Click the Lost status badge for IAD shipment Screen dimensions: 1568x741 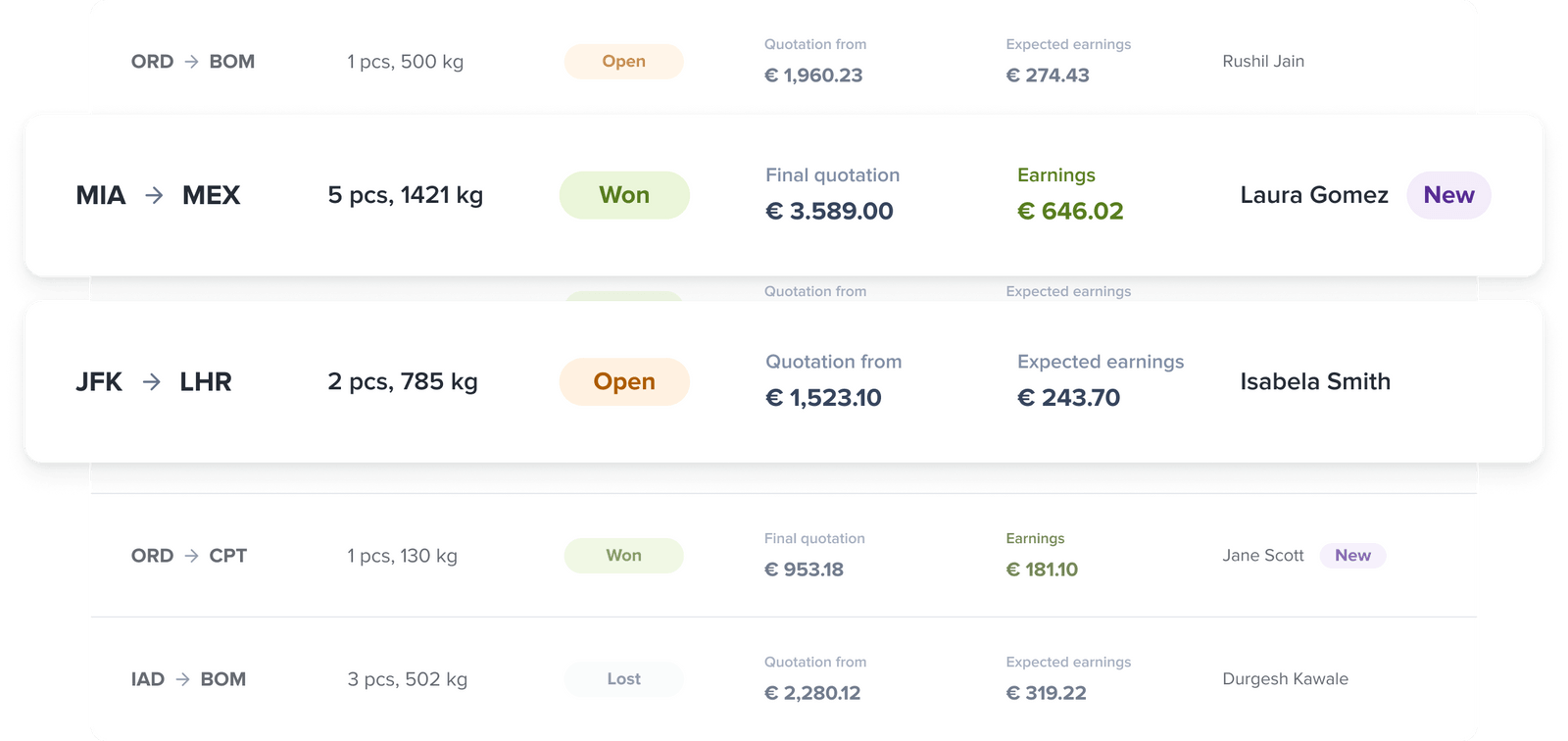click(624, 679)
